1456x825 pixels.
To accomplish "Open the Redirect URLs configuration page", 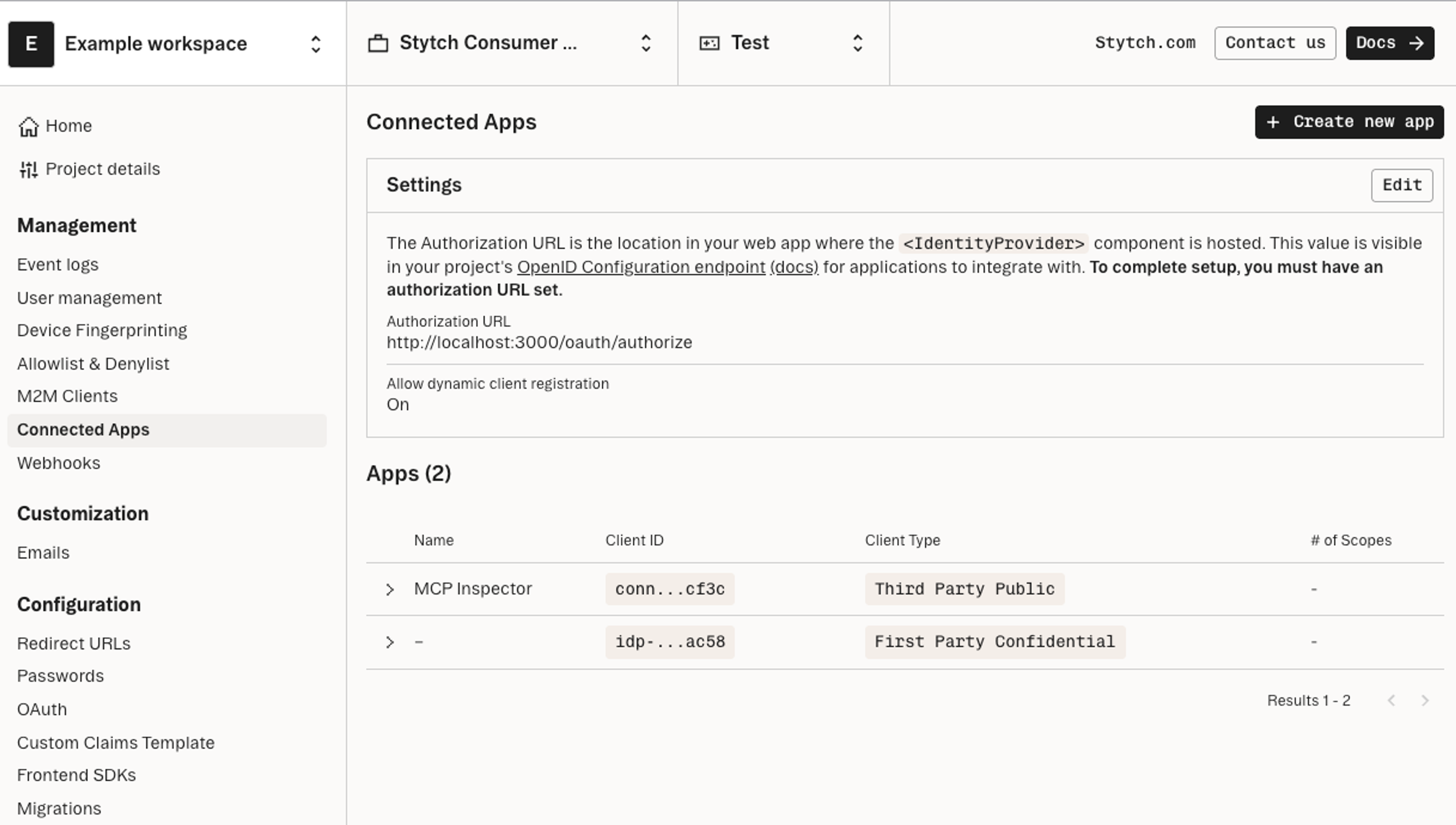I will coord(74,644).
